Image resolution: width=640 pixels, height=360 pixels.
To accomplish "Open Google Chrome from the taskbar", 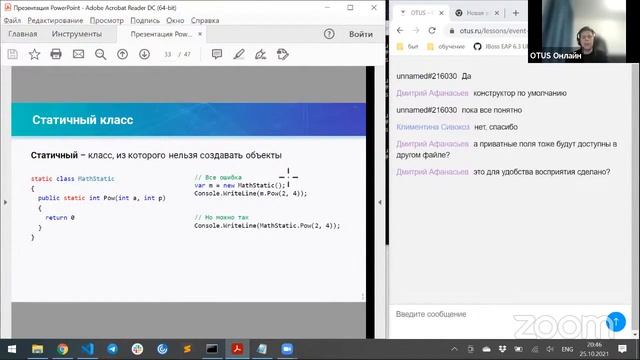I will (62, 349).
